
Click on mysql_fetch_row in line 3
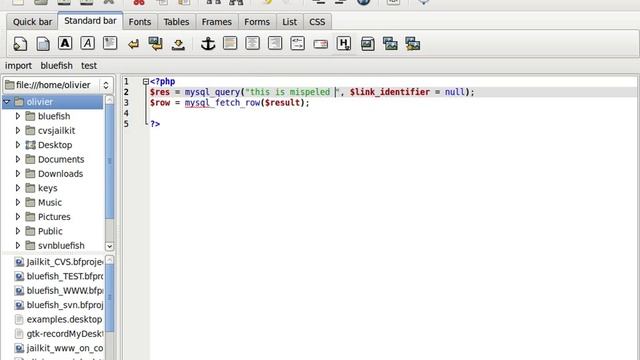click(x=222, y=102)
